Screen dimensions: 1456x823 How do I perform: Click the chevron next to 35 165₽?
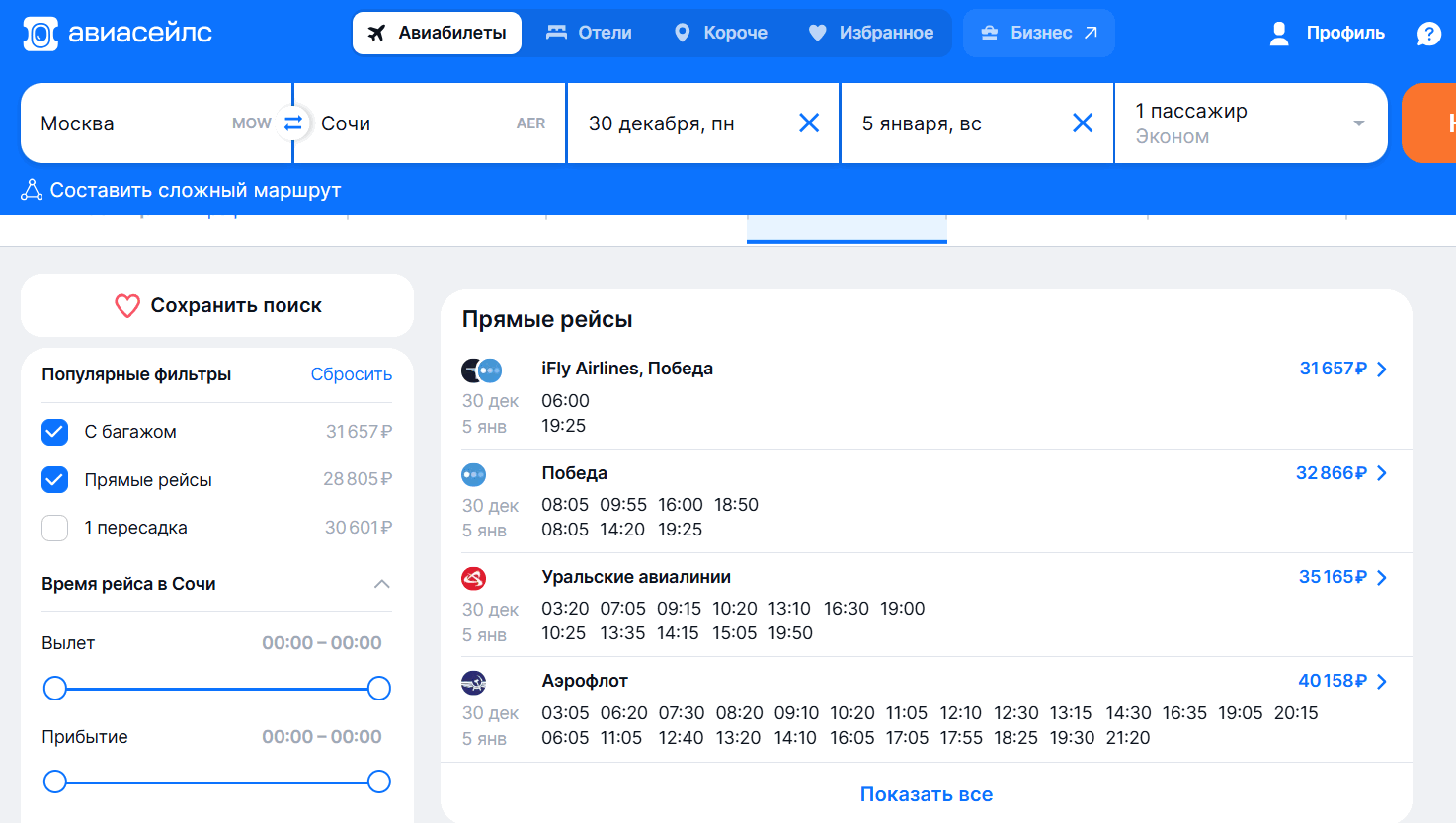1382,578
